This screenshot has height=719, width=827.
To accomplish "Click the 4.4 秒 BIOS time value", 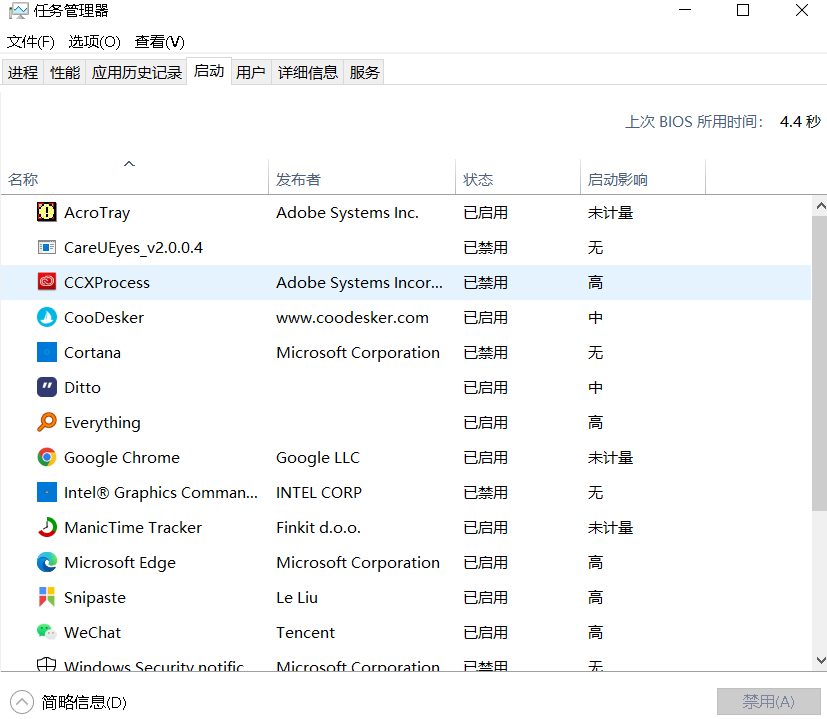I will click(800, 121).
